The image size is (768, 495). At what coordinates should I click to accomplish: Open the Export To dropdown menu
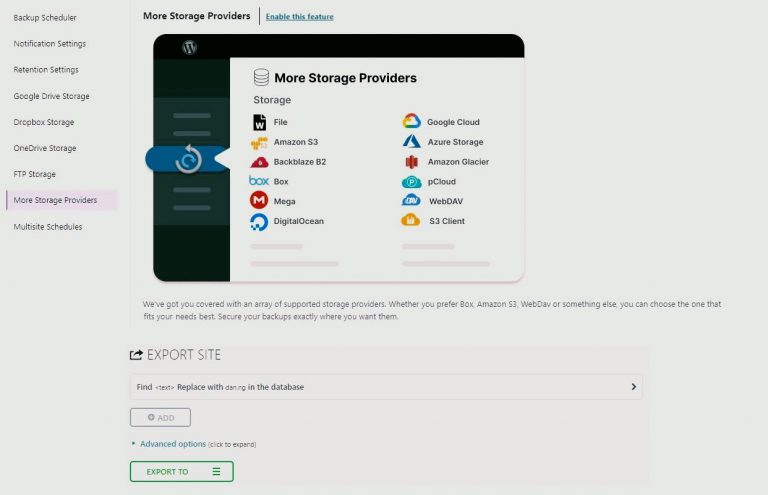point(182,471)
